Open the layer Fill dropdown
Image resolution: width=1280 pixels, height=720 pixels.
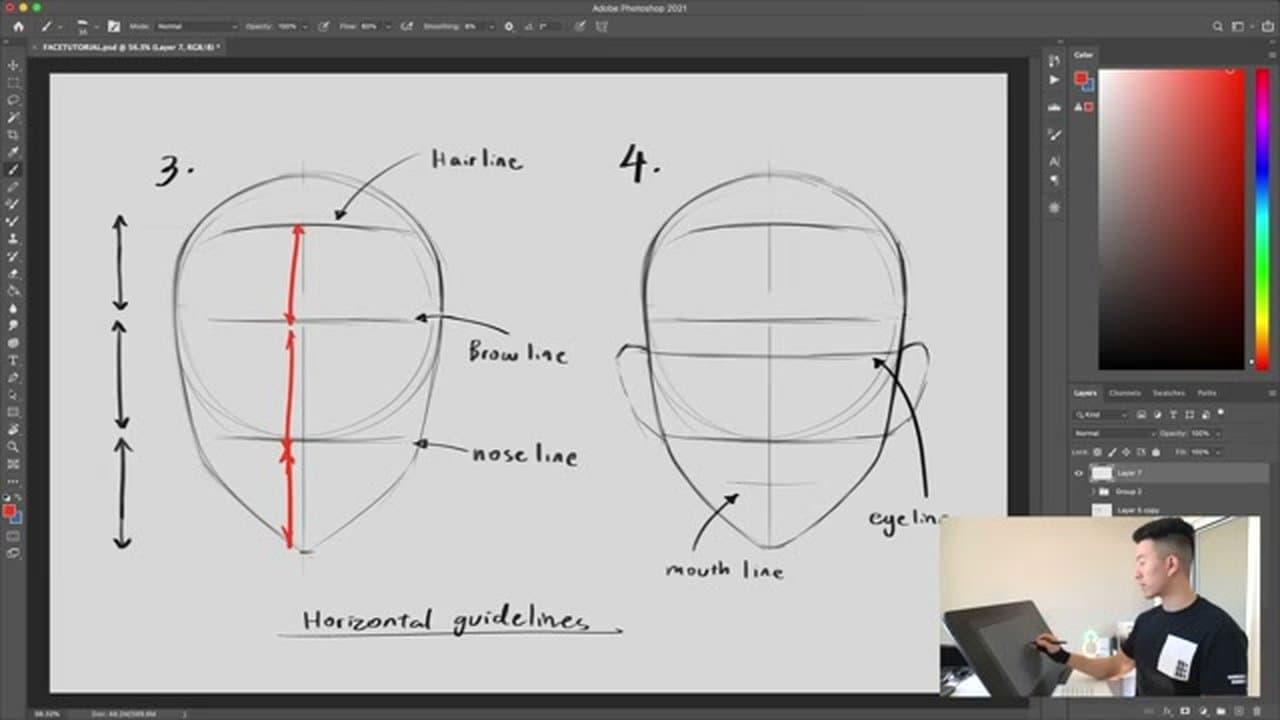tap(1218, 452)
